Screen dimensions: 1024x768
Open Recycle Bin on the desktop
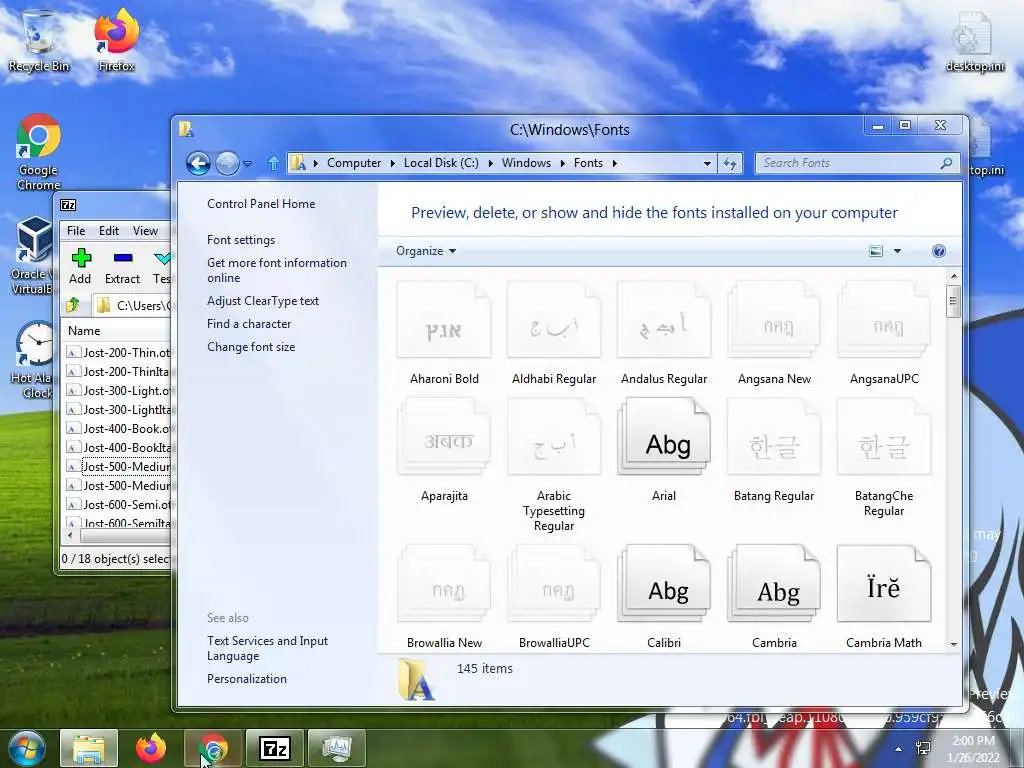[x=39, y=40]
